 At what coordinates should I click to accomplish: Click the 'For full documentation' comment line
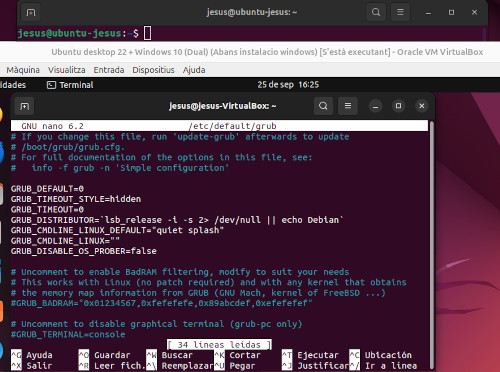click(162, 157)
